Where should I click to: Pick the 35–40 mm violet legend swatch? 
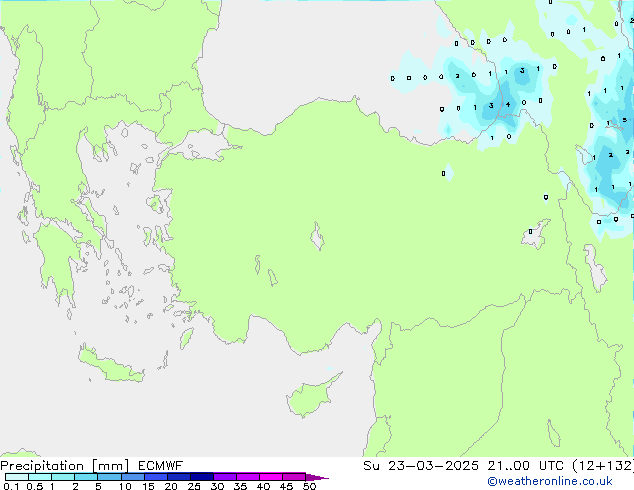point(248,477)
